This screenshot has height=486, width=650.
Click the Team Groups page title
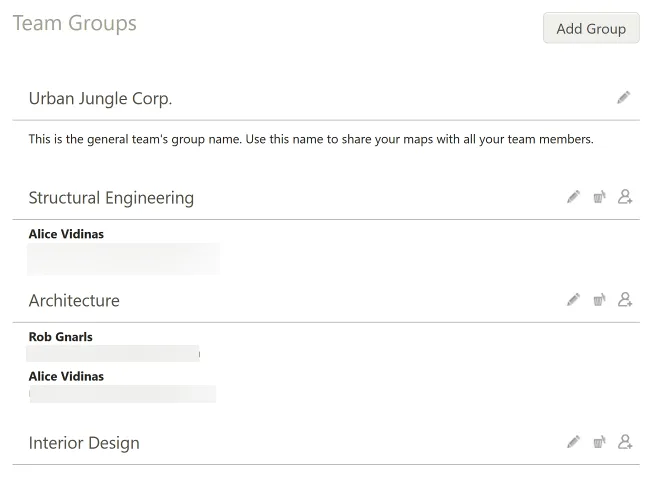[x=74, y=24]
